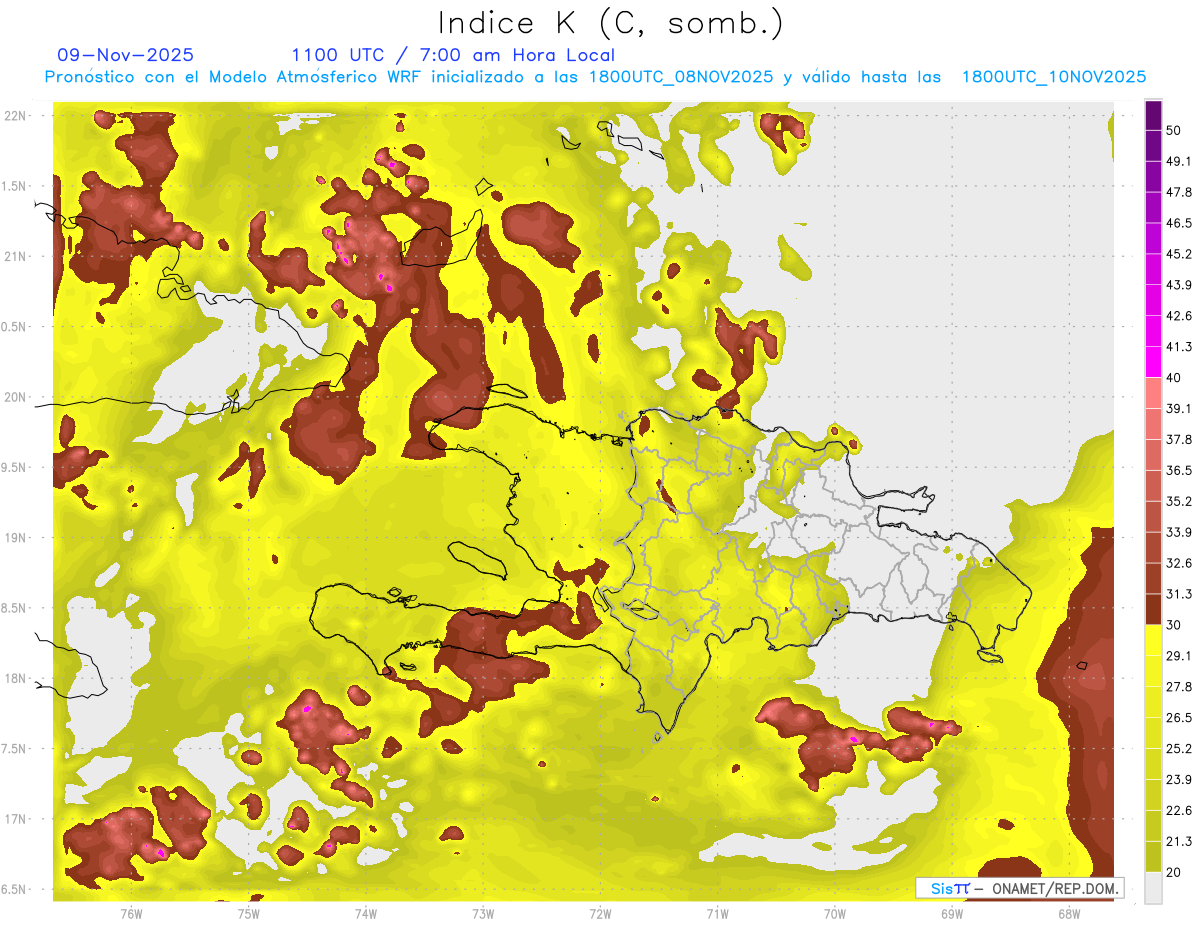Select the gray legend band below 20

[1154, 887]
